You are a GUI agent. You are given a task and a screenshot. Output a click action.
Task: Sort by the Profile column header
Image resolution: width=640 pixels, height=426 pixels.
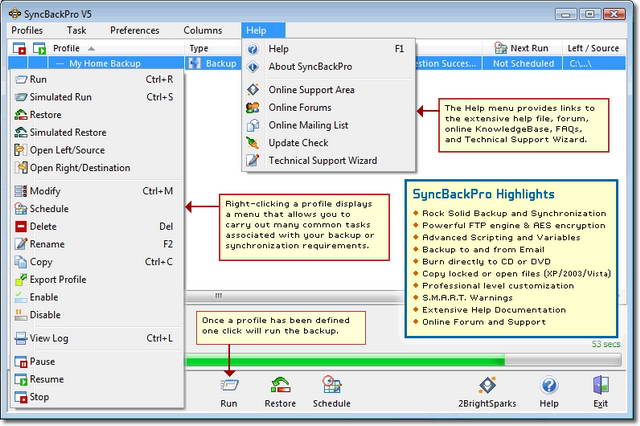[72, 48]
